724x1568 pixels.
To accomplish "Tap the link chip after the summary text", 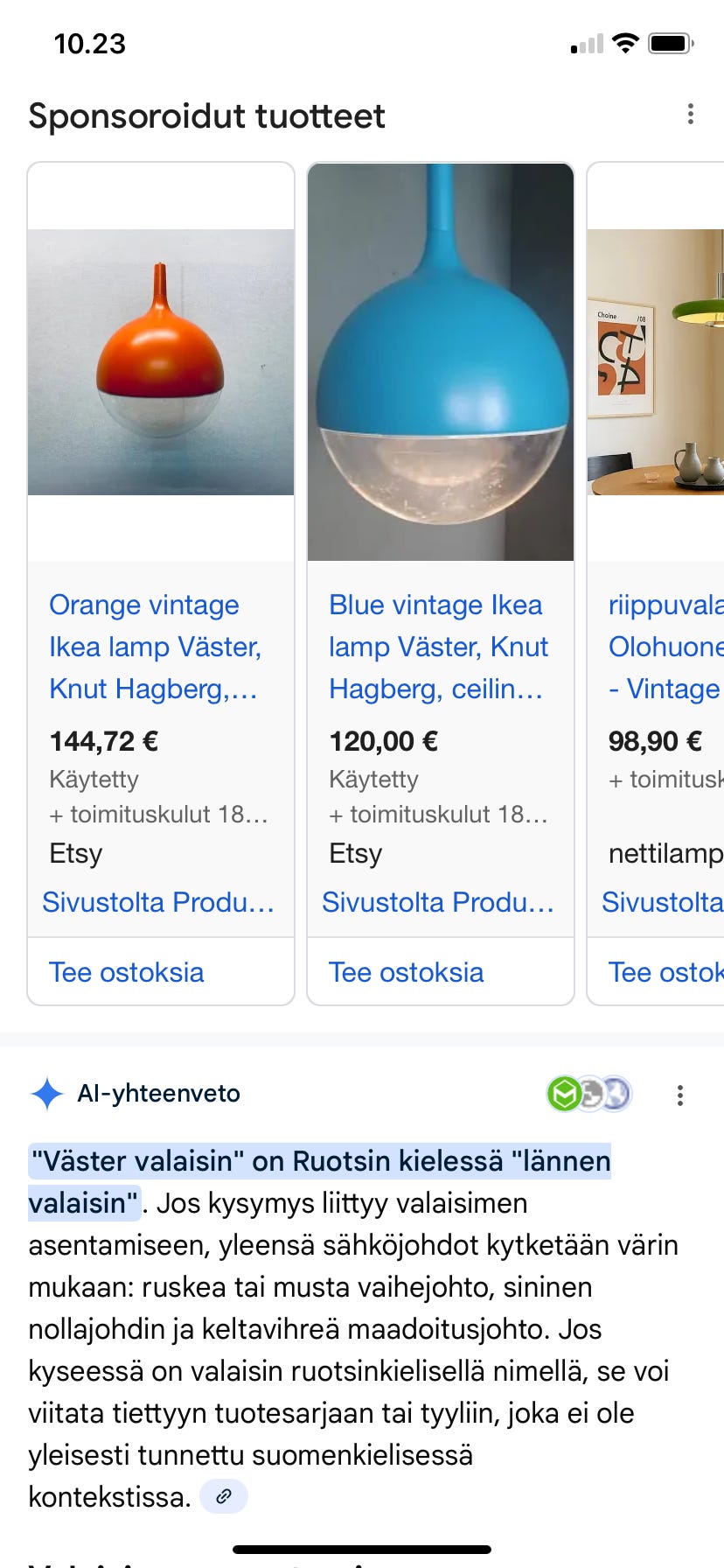I will point(224,1496).
